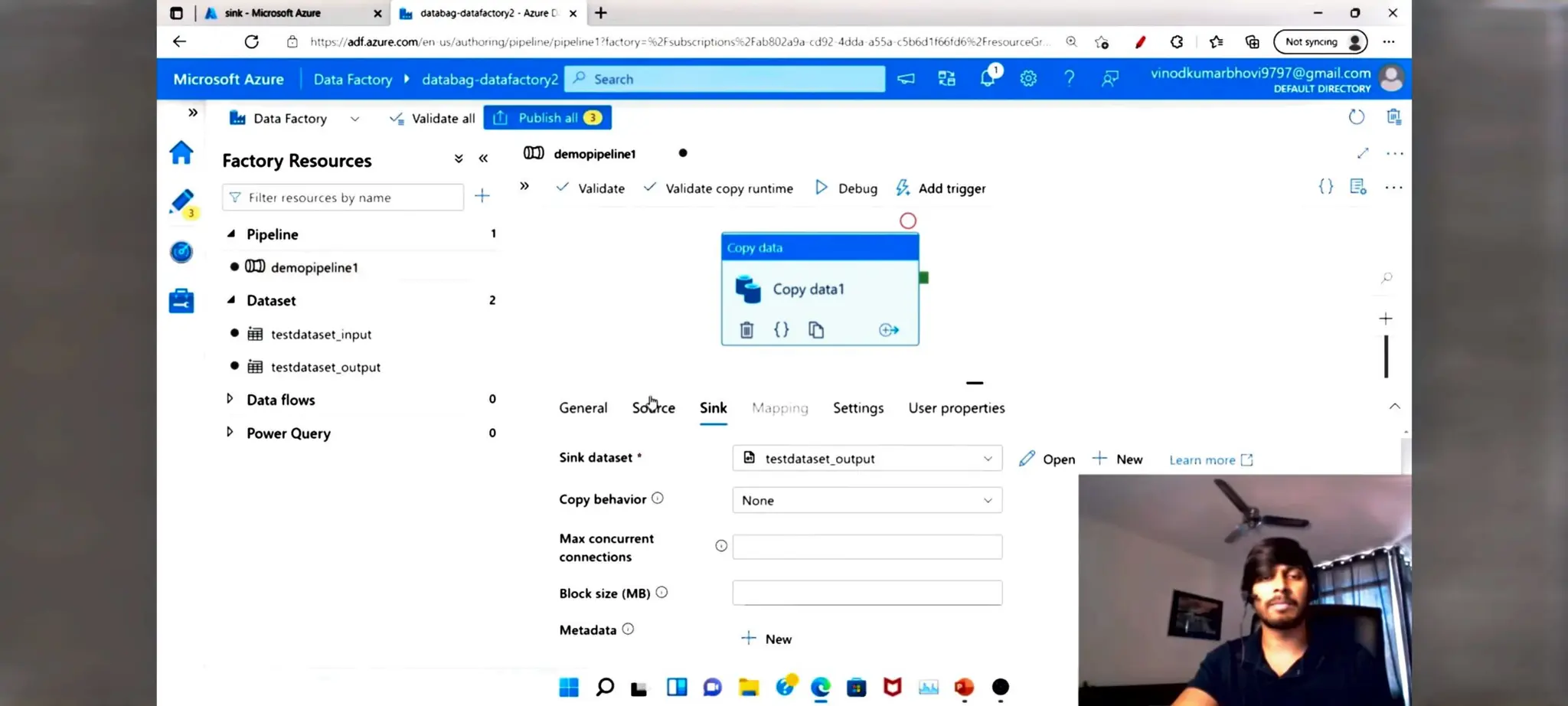Screen dimensions: 1568x706
Task: Open the Manage toolbox icon in sidebar
Action: (x=181, y=300)
